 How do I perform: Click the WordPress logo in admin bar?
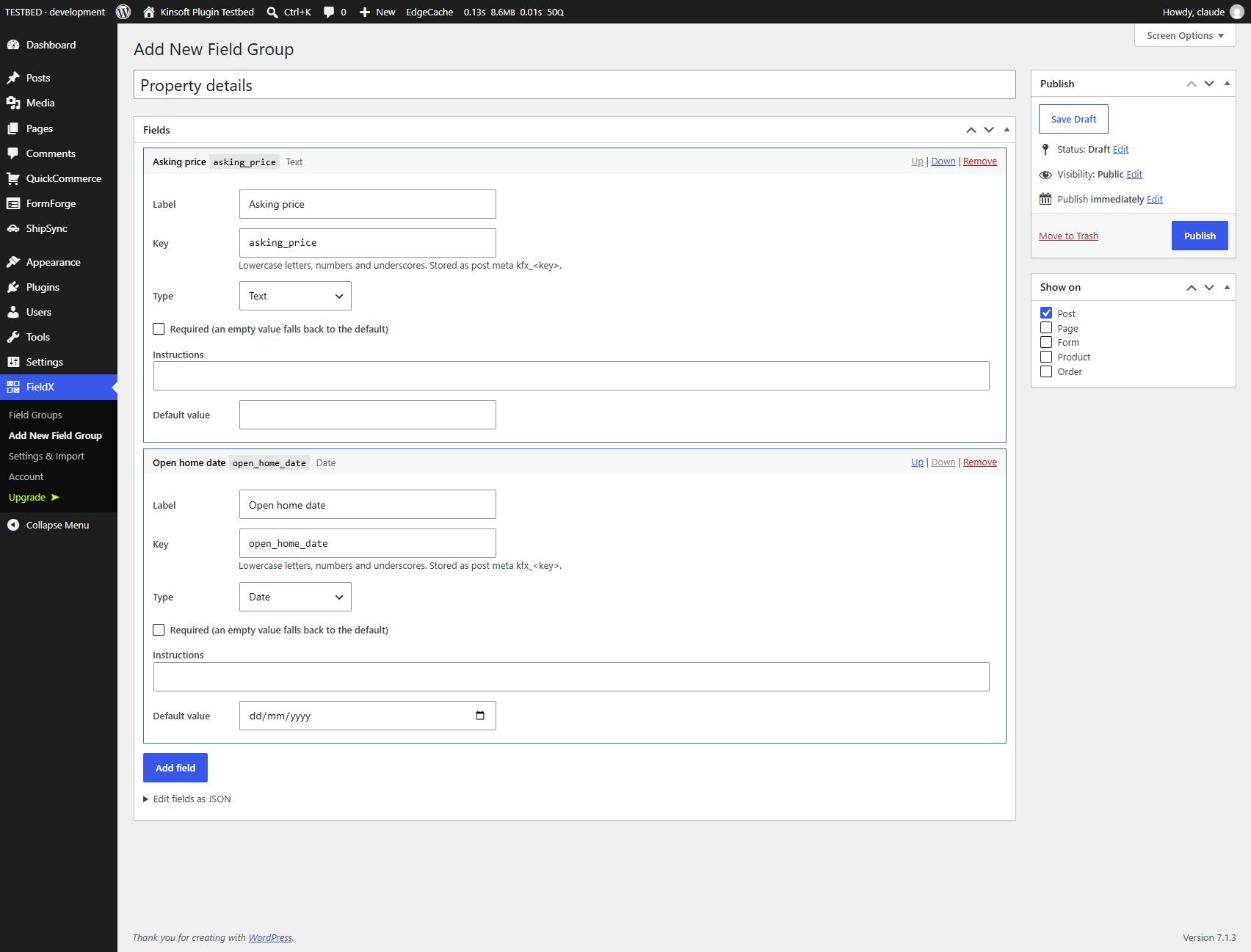(123, 12)
